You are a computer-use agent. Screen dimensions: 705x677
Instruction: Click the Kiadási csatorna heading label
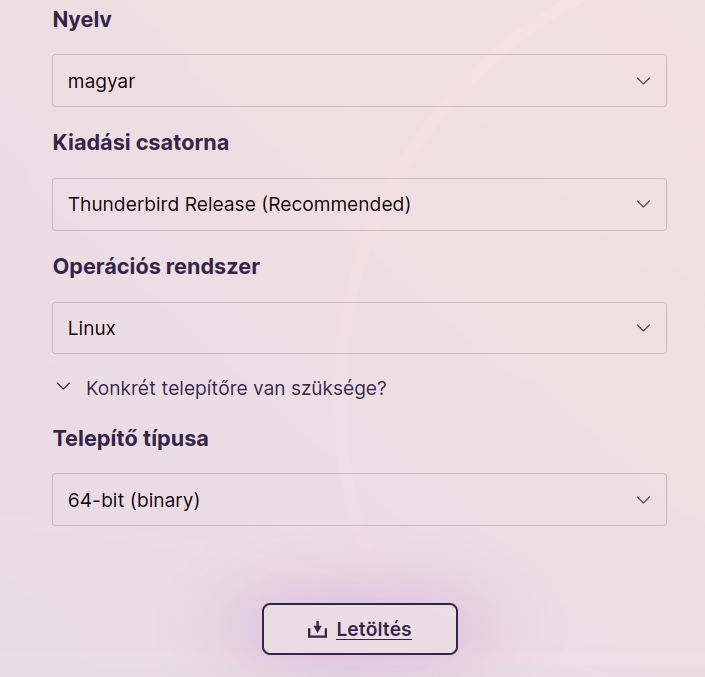click(x=141, y=143)
